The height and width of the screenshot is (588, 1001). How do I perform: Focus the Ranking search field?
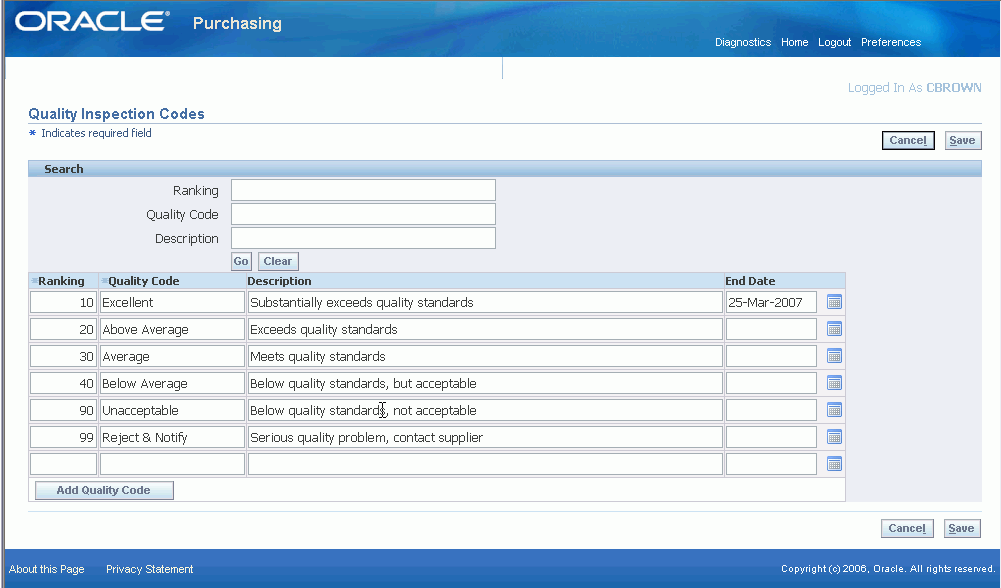363,190
